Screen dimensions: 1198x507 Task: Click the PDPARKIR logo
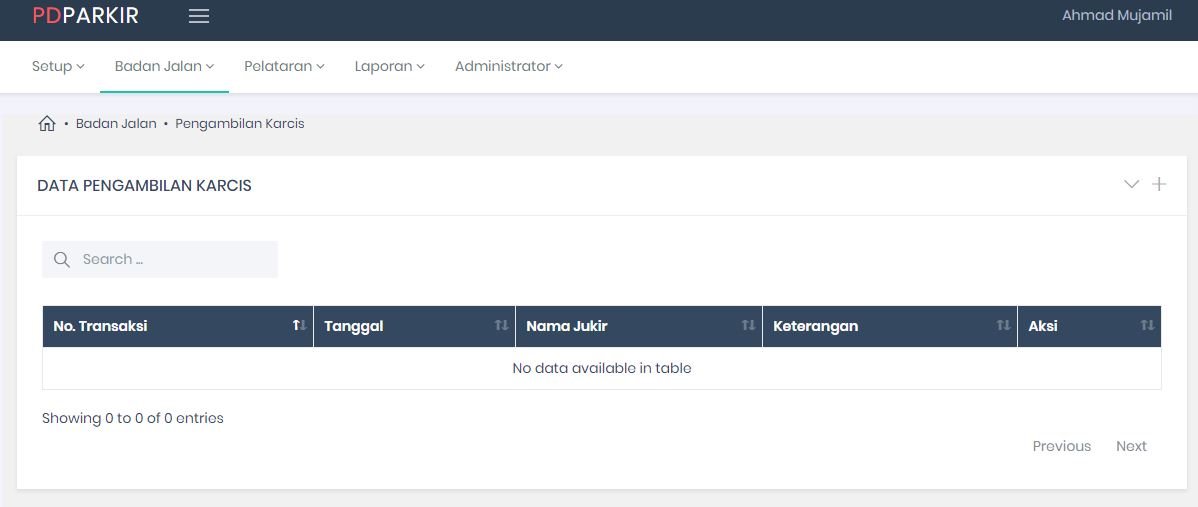point(86,16)
